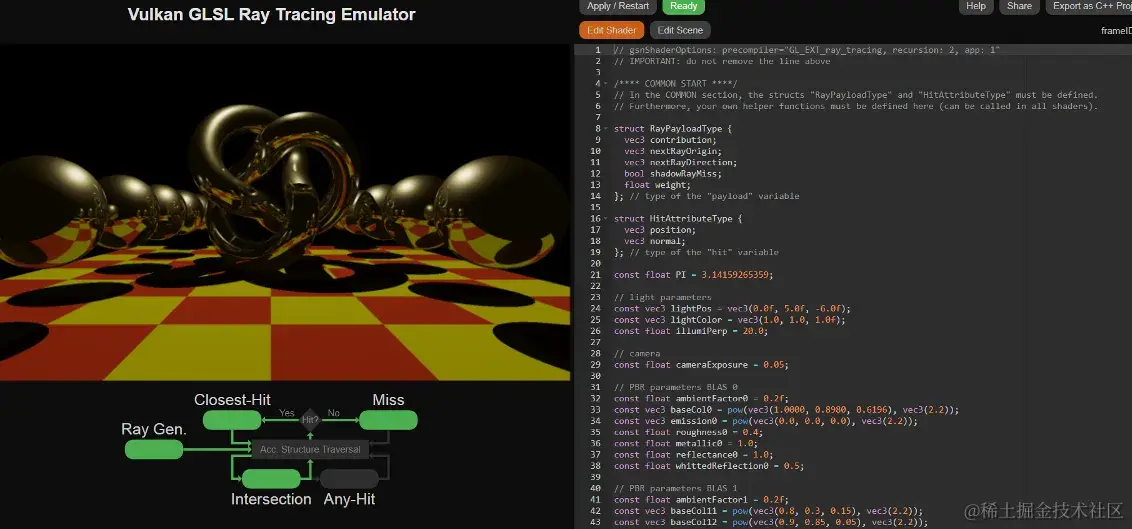Image resolution: width=1132 pixels, height=529 pixels.
Task: Click the illumiPerp = 20.0 line
Action: (691, 331)
